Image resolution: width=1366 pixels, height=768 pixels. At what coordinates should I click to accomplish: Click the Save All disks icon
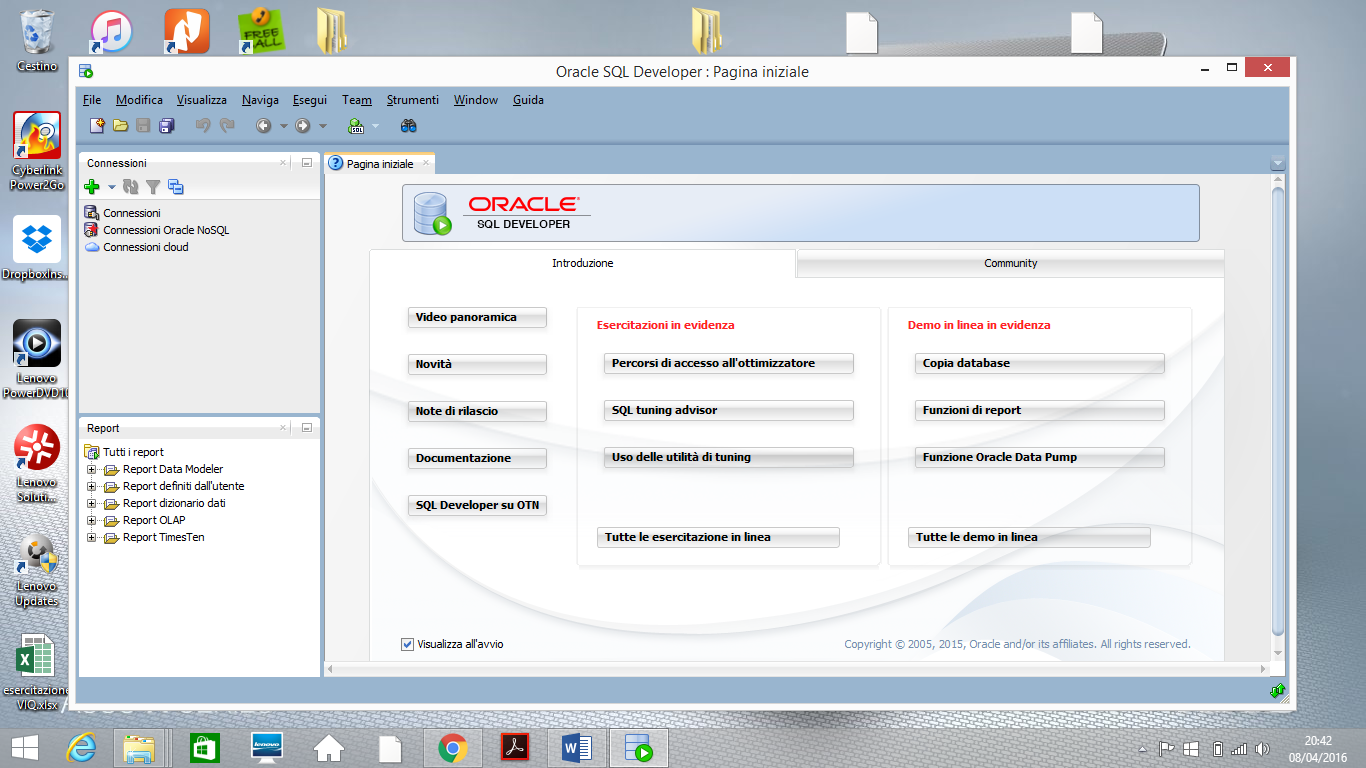click(166, 126)
